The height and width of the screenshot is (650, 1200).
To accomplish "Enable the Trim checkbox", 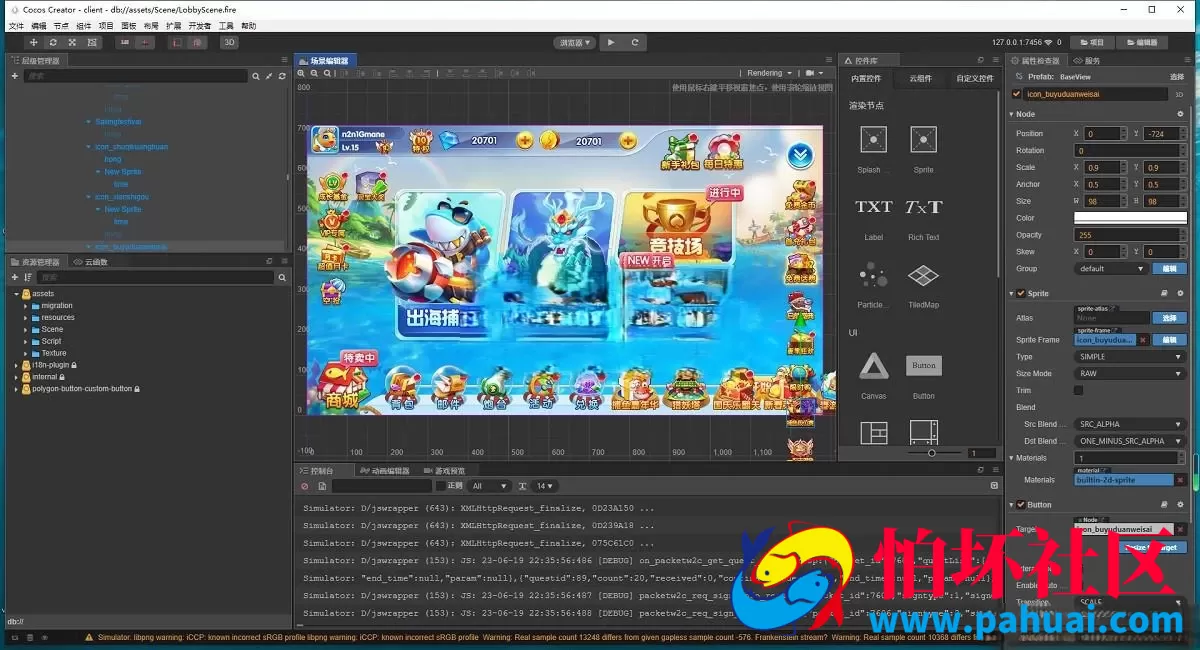I will point(1078,390).
